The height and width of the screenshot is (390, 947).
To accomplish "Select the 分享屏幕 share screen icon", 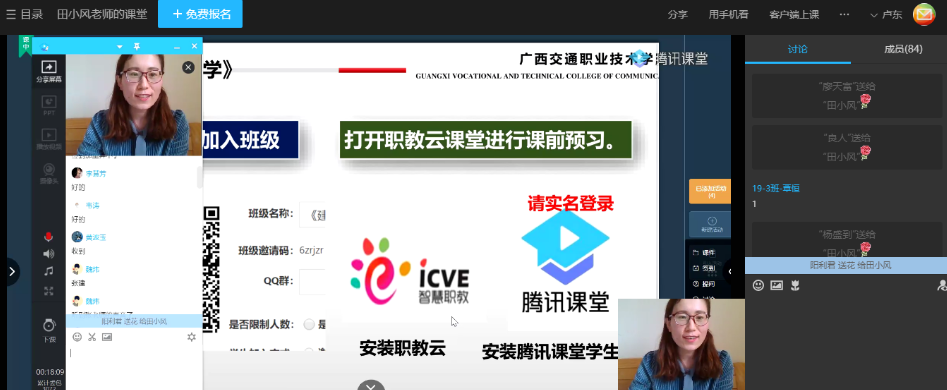I will click(49, 71).
